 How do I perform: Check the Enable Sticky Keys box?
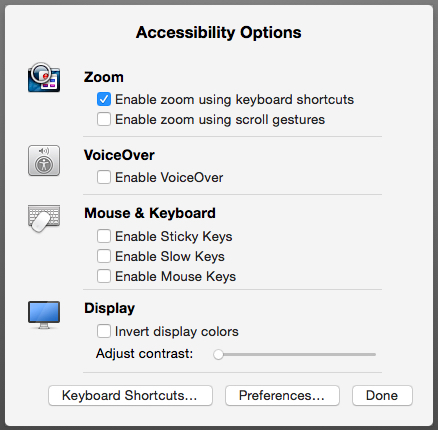(104, 236)
